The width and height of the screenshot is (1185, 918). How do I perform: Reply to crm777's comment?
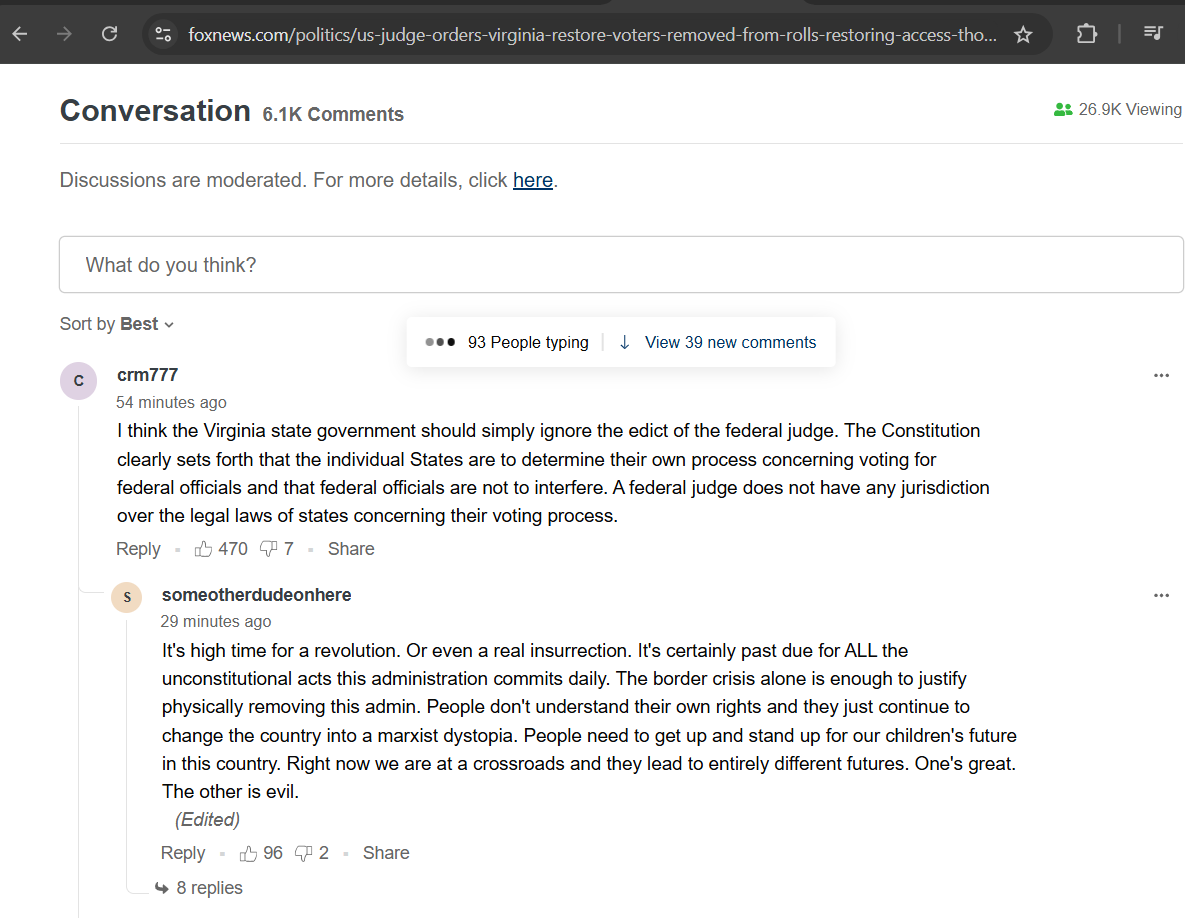(138, 549)
